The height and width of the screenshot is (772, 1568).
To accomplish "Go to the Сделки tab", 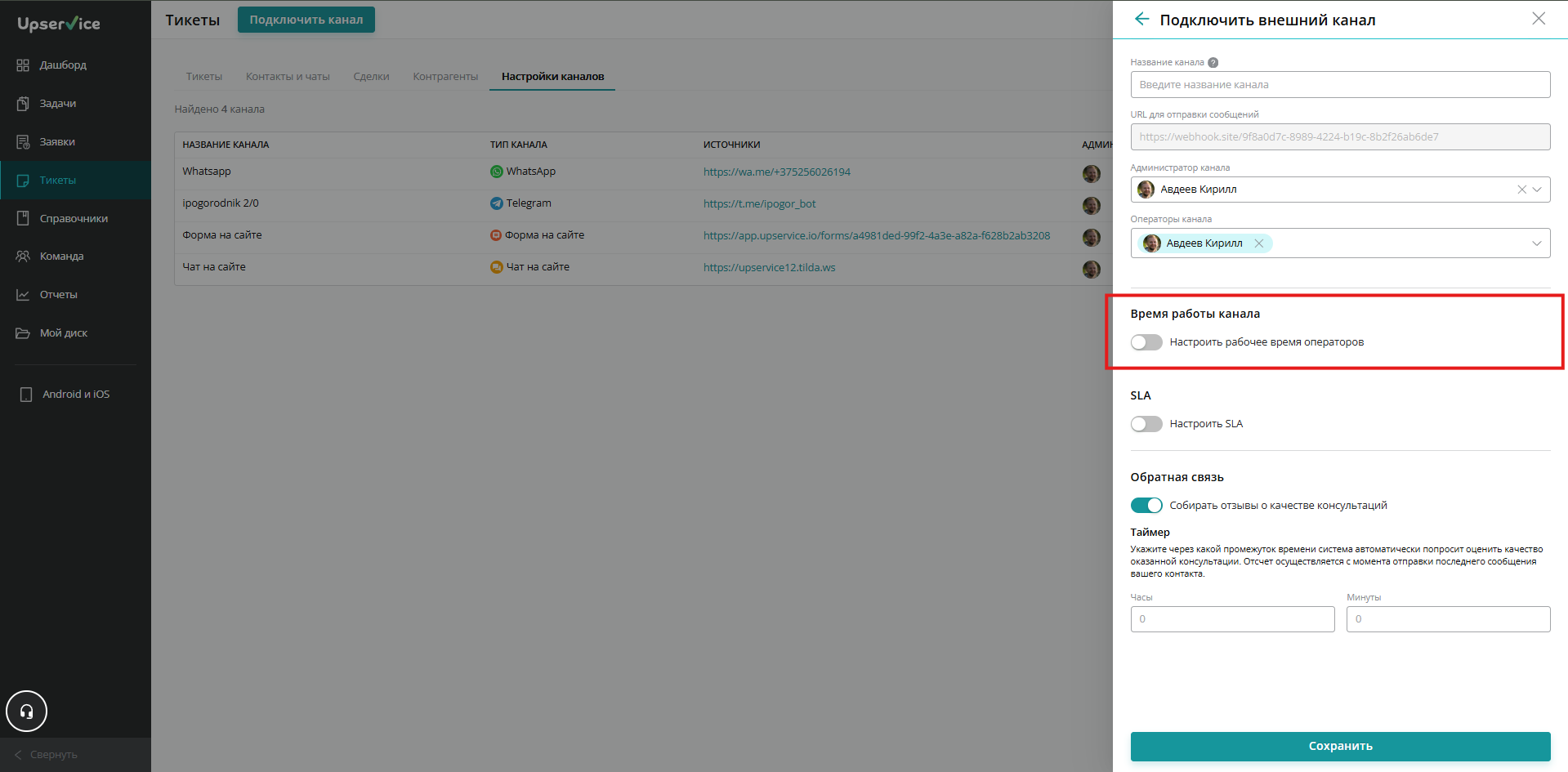I will click(x=371, y=77).
